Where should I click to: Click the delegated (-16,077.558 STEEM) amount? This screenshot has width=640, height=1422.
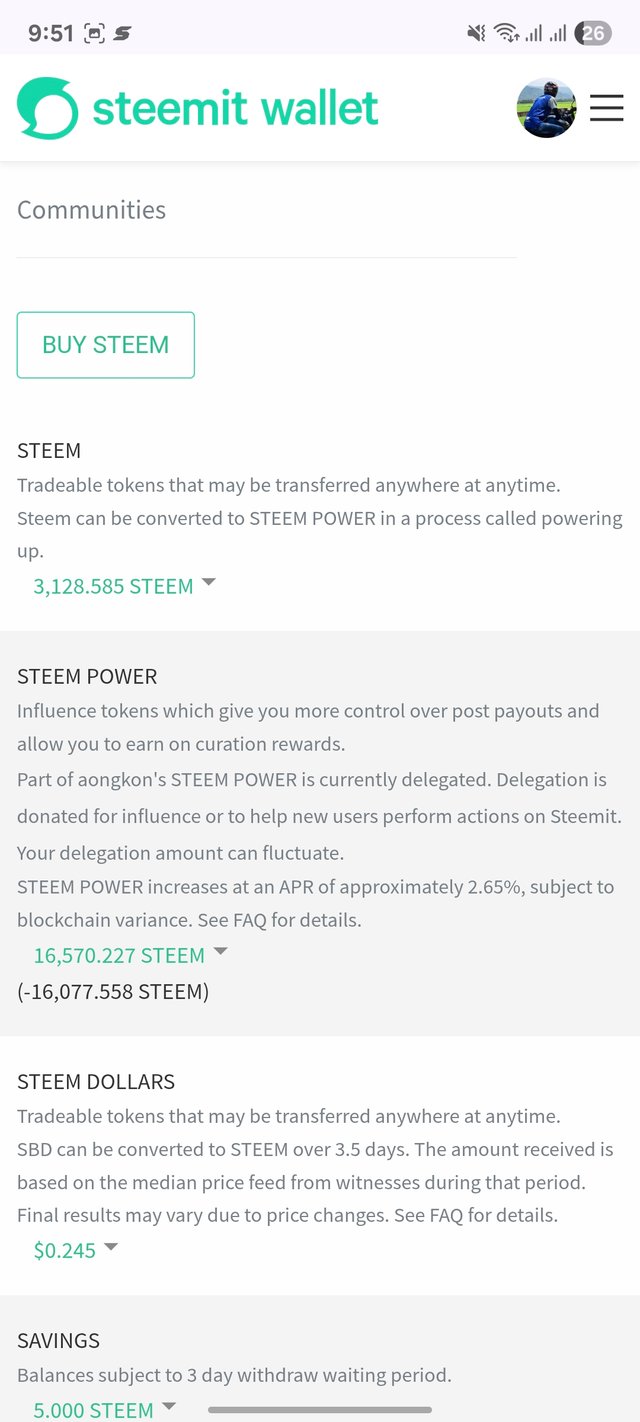point(113,992)
